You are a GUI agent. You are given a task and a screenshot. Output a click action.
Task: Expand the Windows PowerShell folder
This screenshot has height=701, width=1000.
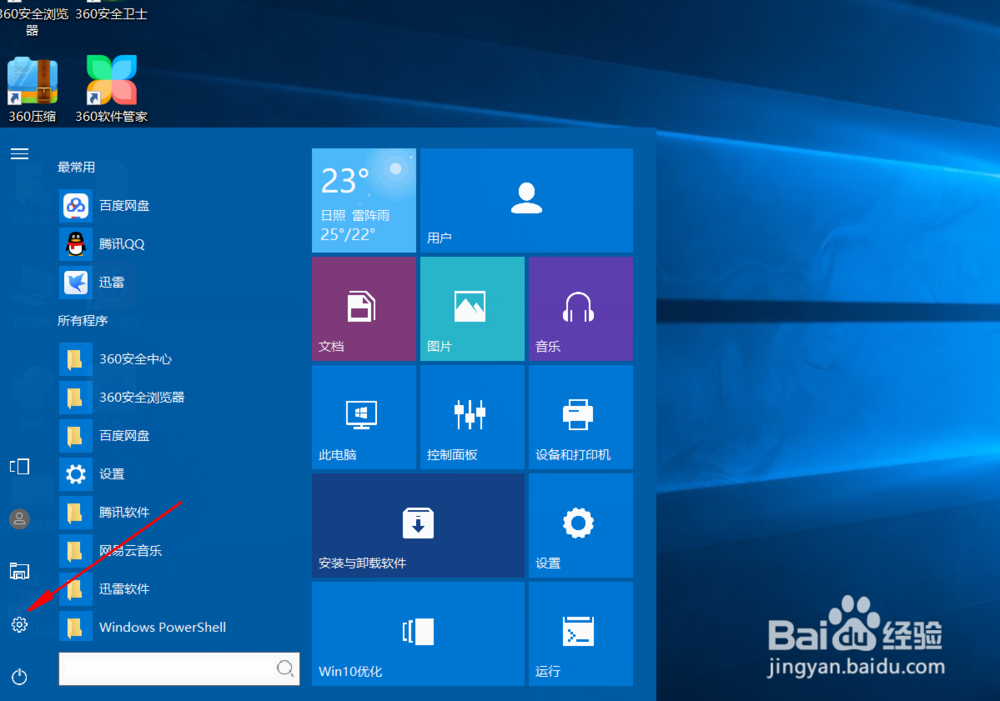179,626
